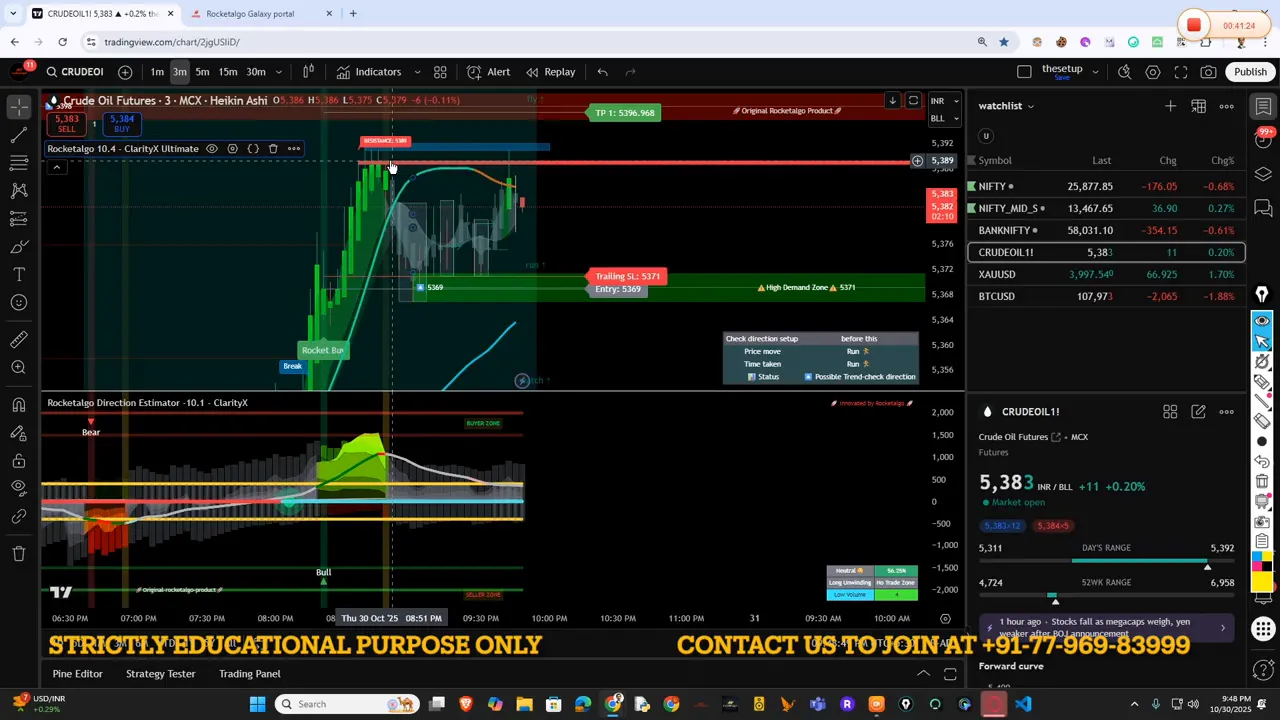This screenshot has height=720, width=1280.
Task: Toggle the eye icon in right annotation sidebar
Action: [1262, 322]
